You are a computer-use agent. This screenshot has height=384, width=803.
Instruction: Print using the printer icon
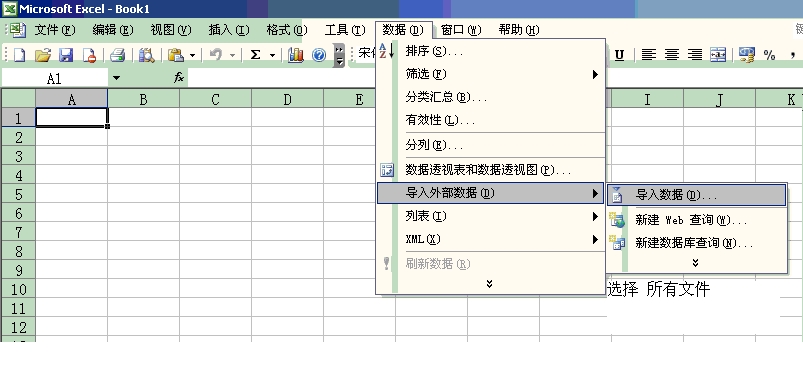click(117, 55)
